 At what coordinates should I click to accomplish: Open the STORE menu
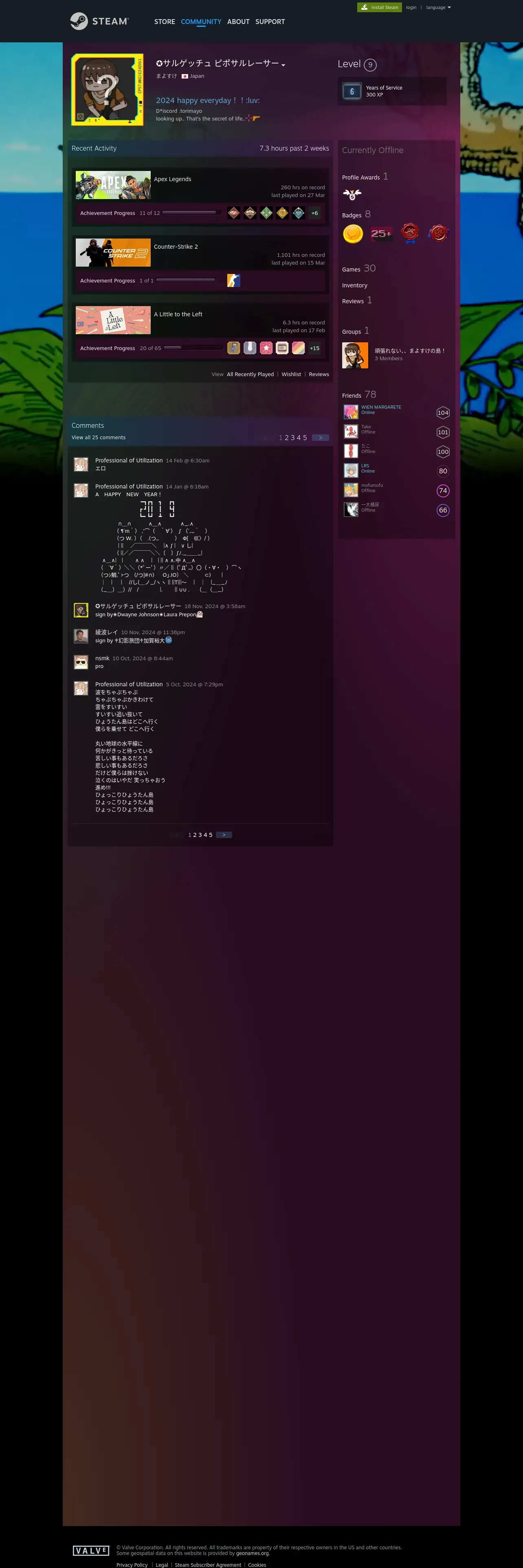[165, 22]
